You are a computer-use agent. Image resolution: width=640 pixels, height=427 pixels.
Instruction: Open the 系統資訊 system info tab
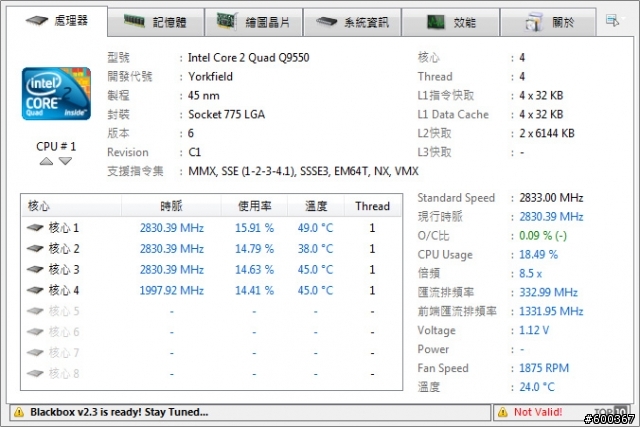[352, 22]
